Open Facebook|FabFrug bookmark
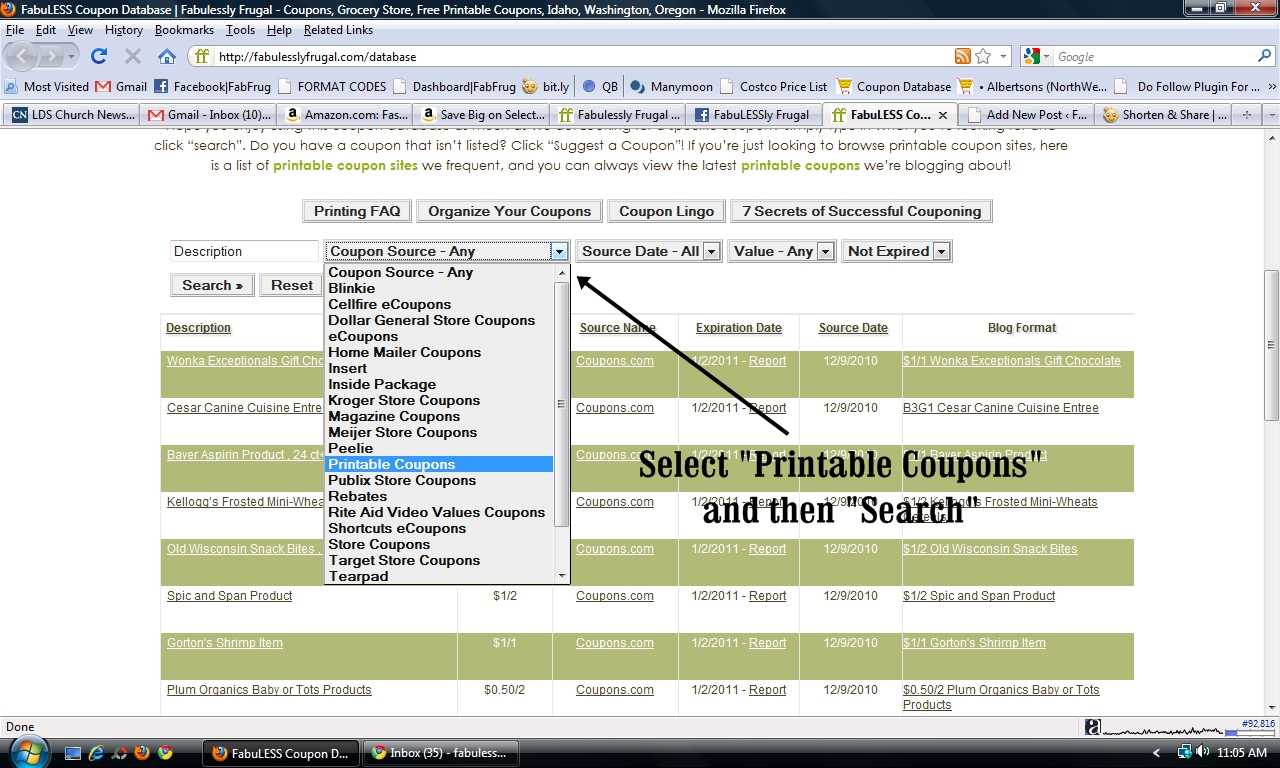 [x=212, y=87]
